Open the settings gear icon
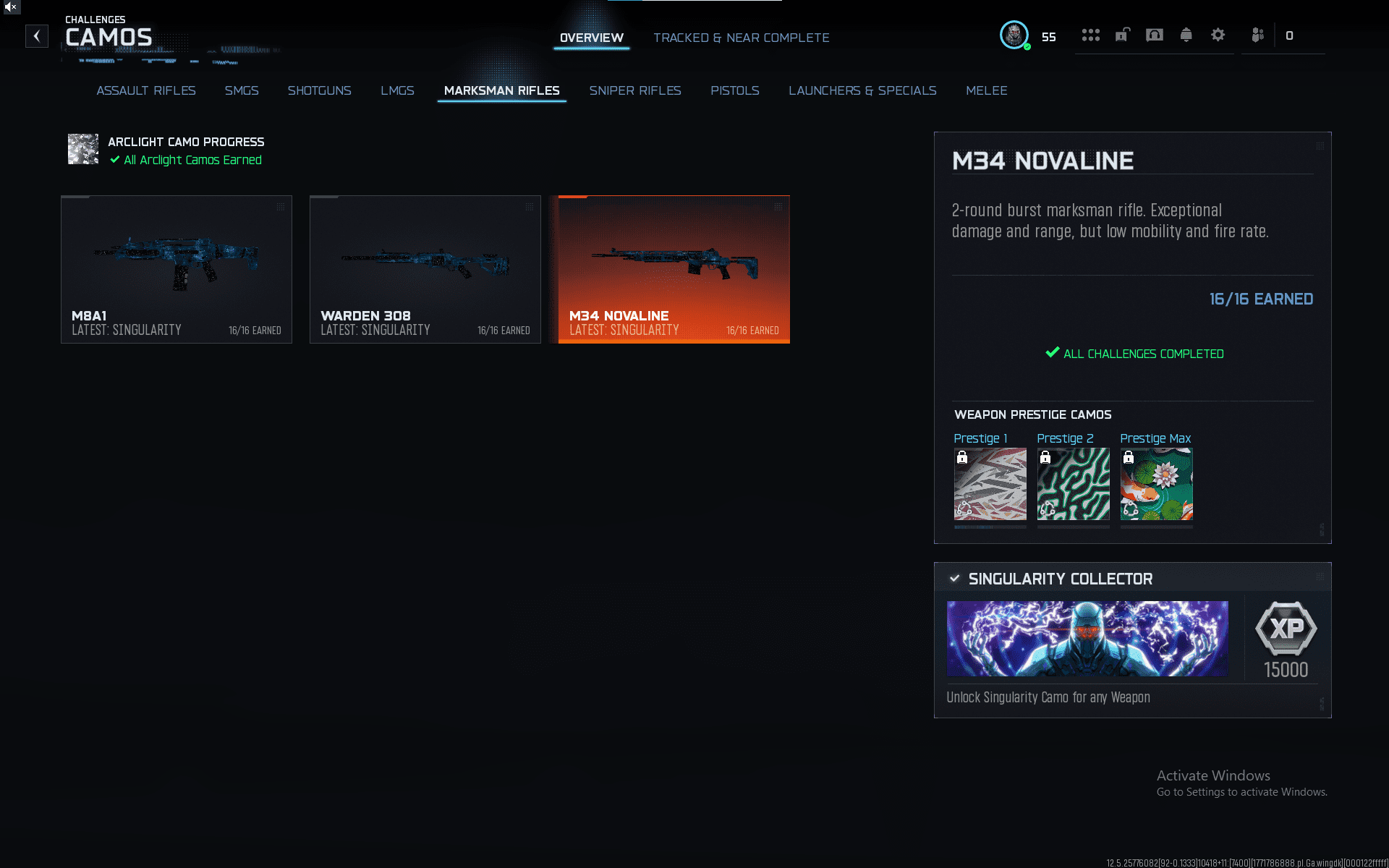 (1218, 35)
